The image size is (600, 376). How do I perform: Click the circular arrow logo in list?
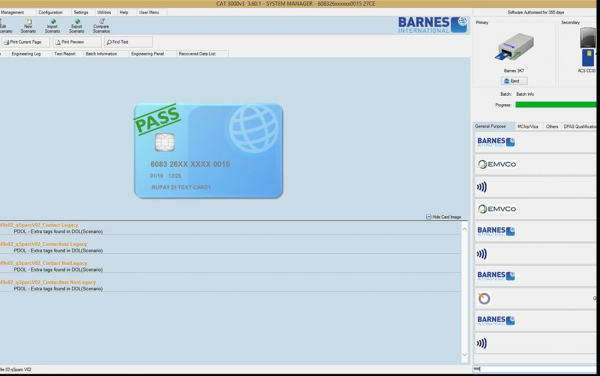[484, 298]
